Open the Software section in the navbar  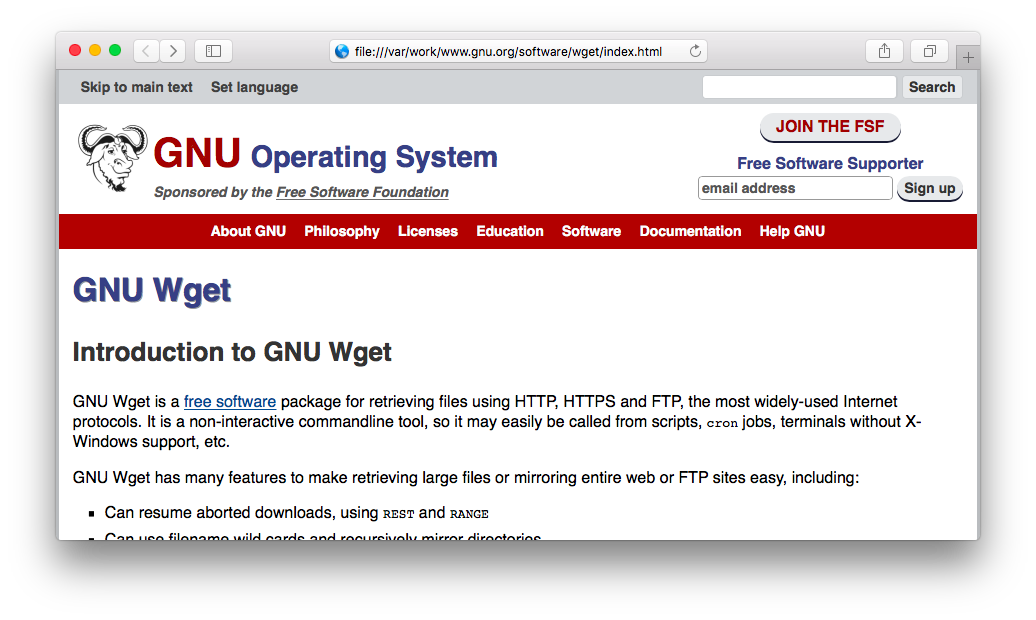(591, 231)
